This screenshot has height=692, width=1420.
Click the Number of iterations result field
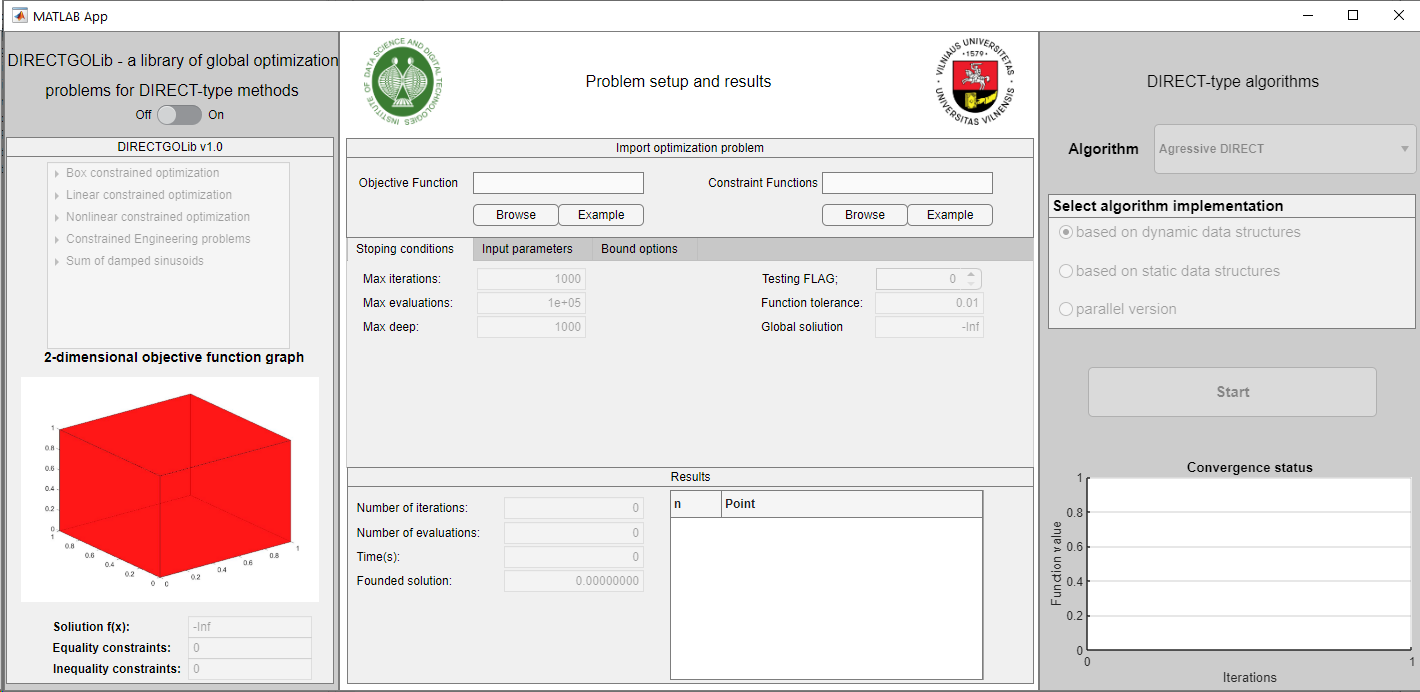[574, 509]
